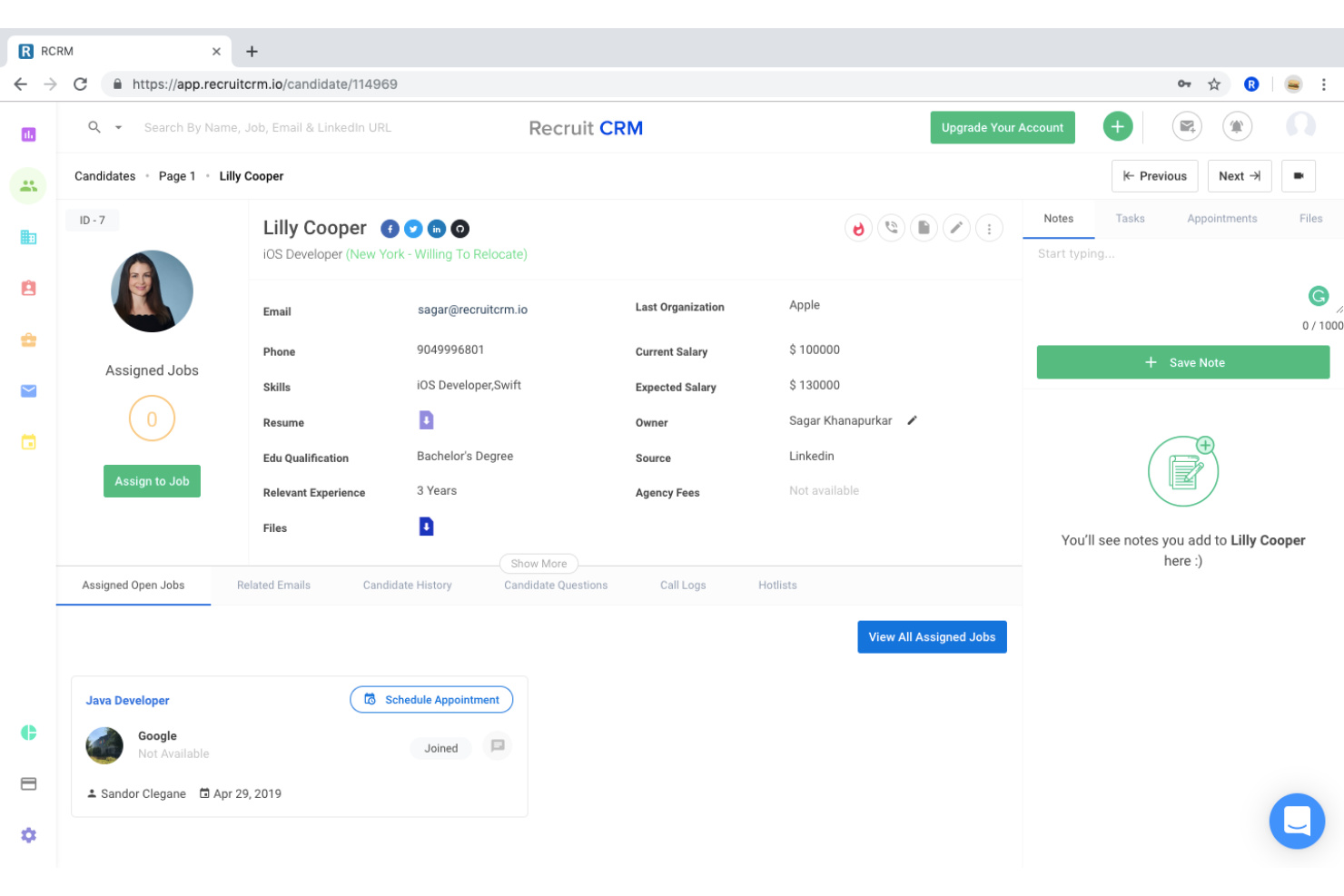The width and height of the screenshot is (1344, 896).
Task: Open the email inbox icon in header
Action: click(1187, 126)
